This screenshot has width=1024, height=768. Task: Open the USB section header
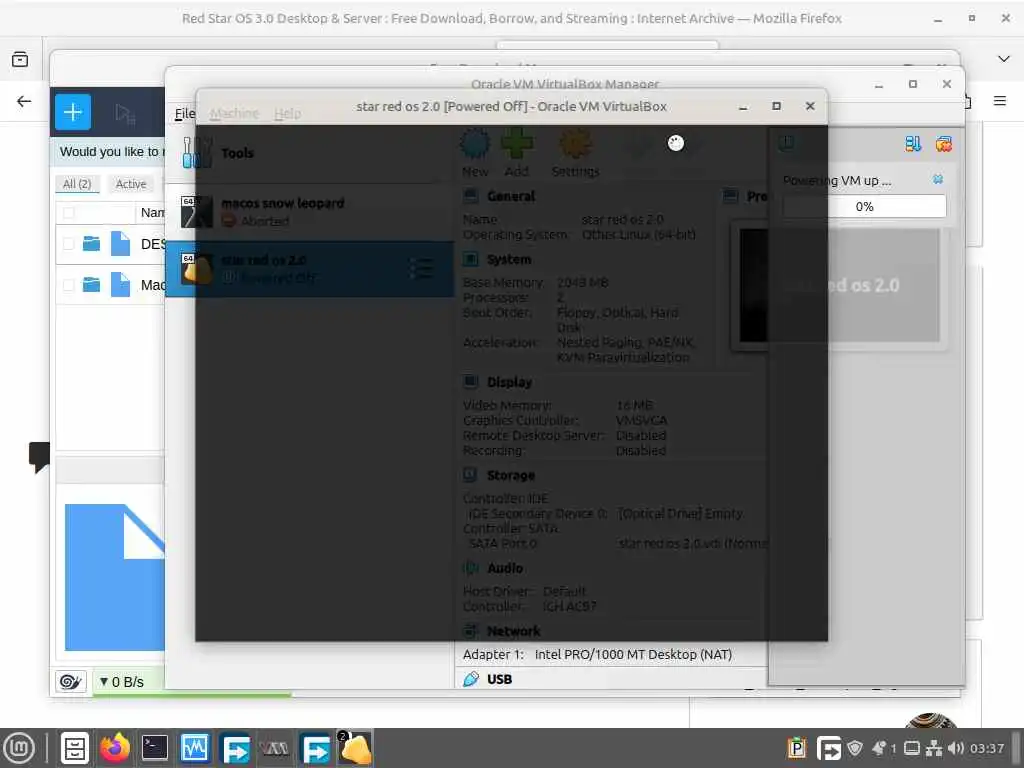point(499,679)
